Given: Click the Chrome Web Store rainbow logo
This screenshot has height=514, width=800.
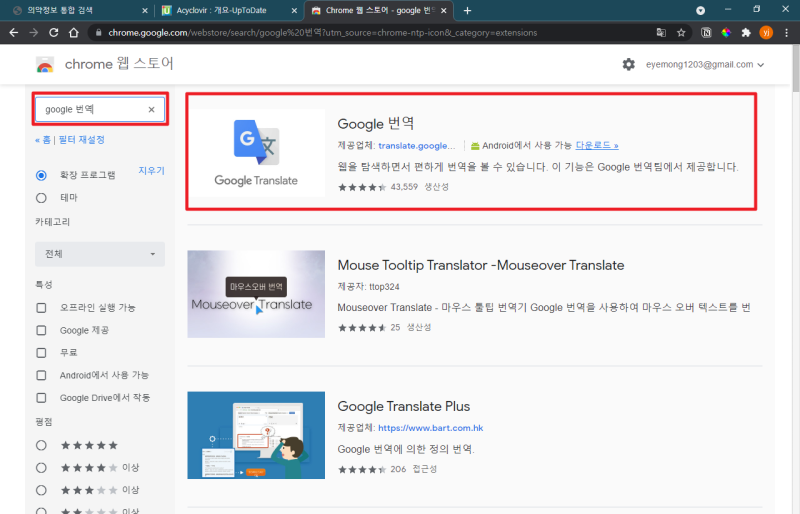Looking at the screenshot, I should click(x=45, y=65).
